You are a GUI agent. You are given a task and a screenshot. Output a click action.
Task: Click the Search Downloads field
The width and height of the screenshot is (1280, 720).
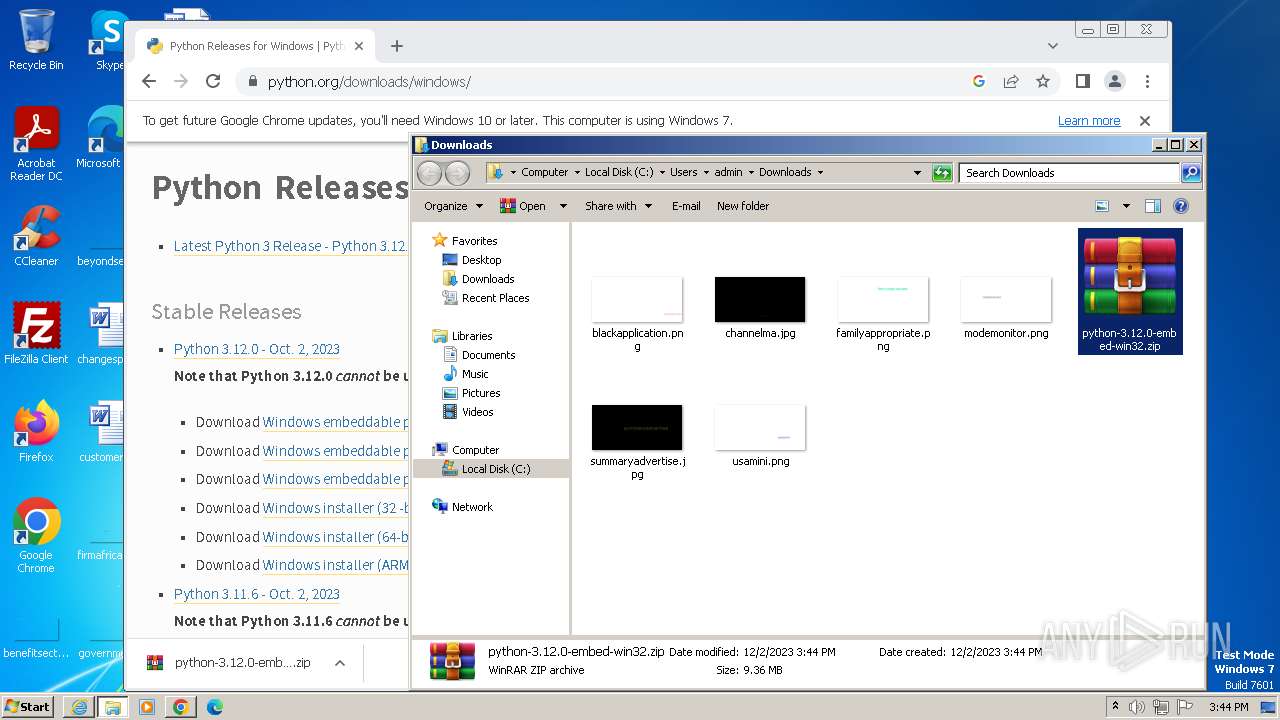click(x=1069, y=173)
